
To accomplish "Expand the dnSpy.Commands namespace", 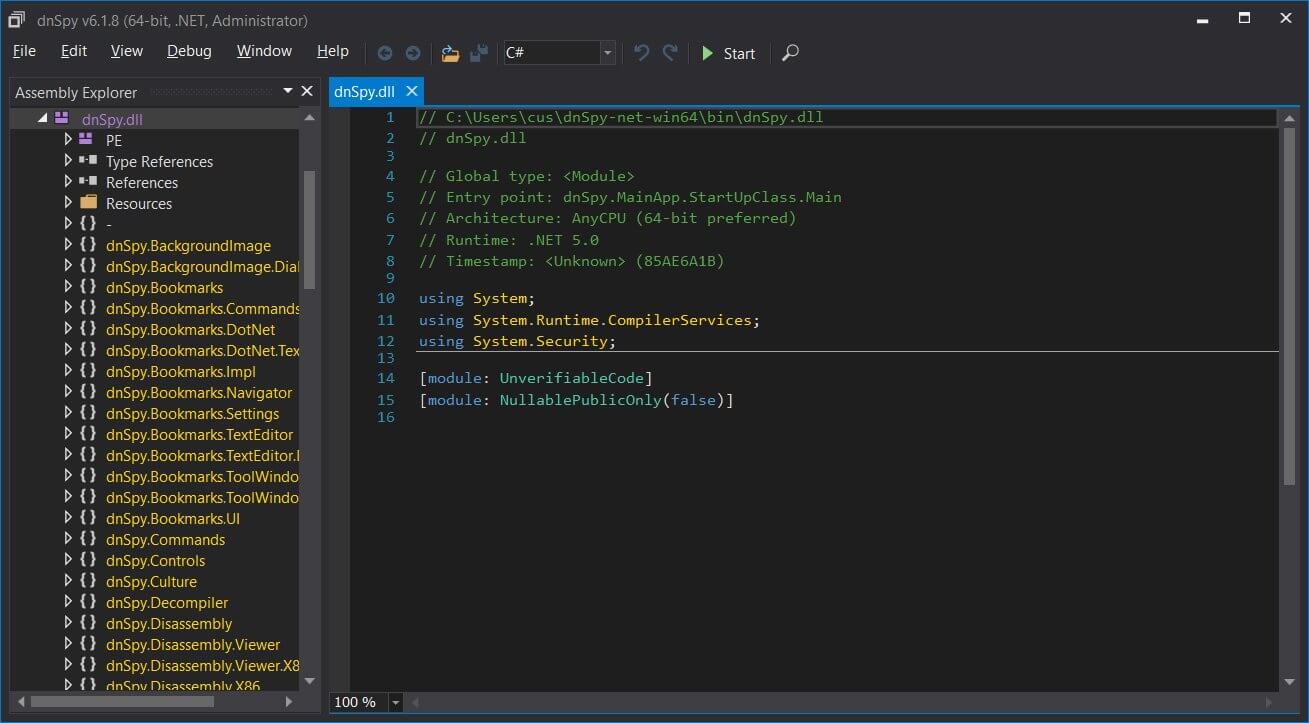I will 68,538.
